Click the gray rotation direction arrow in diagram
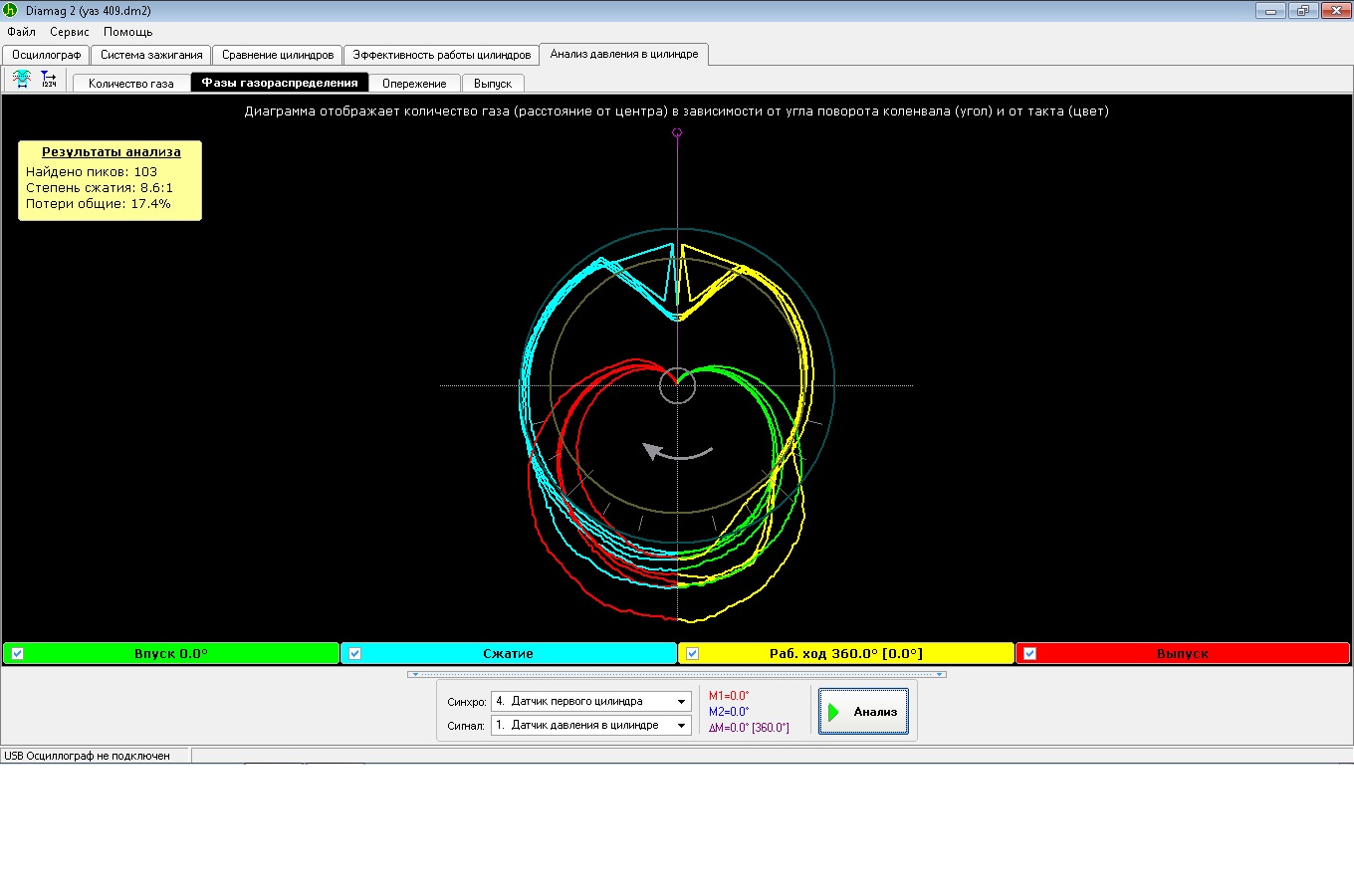The height and width of the screenshot is (896, 1354). click(x=677, y=452)
